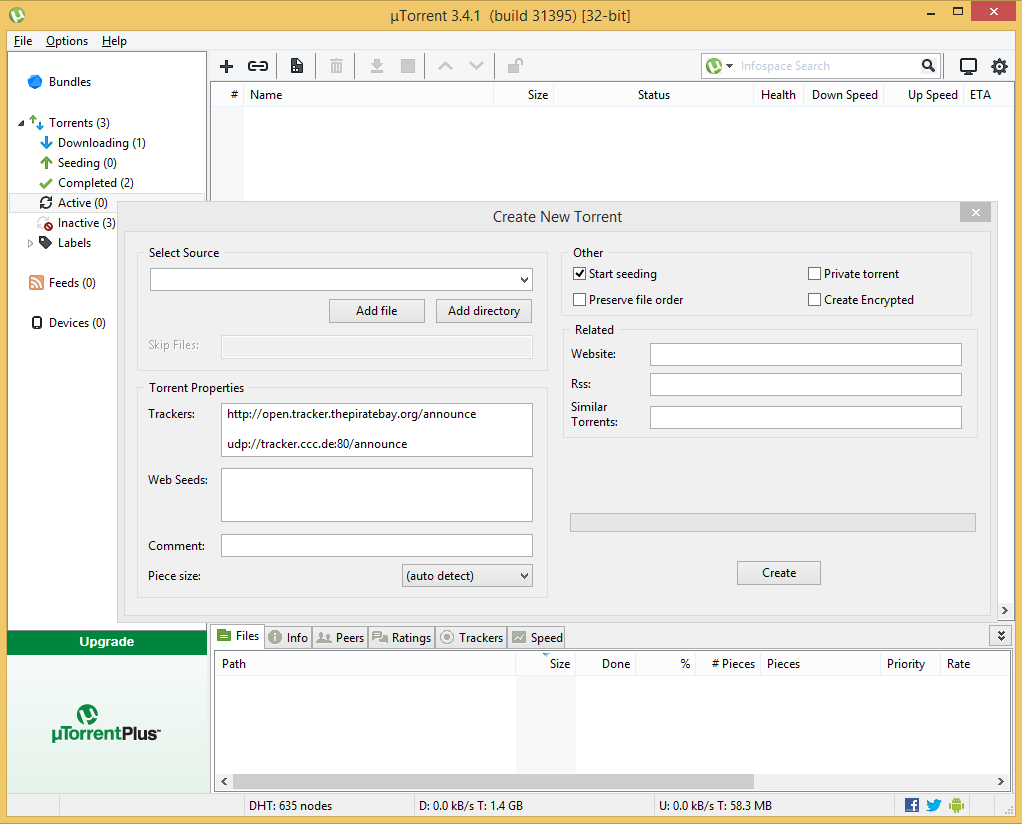
Task: Click the Comment input field
Action: click(x=377, y=546)
